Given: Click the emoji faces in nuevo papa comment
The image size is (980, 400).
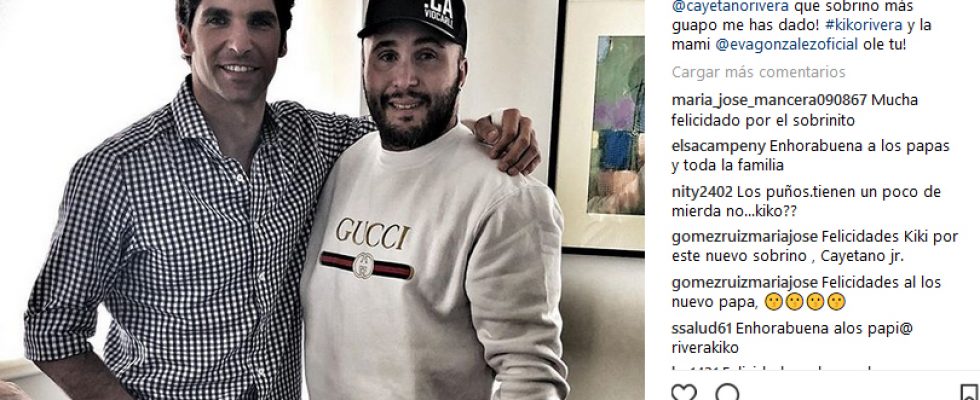Looking at the screenshot, I should coord(805,302).
